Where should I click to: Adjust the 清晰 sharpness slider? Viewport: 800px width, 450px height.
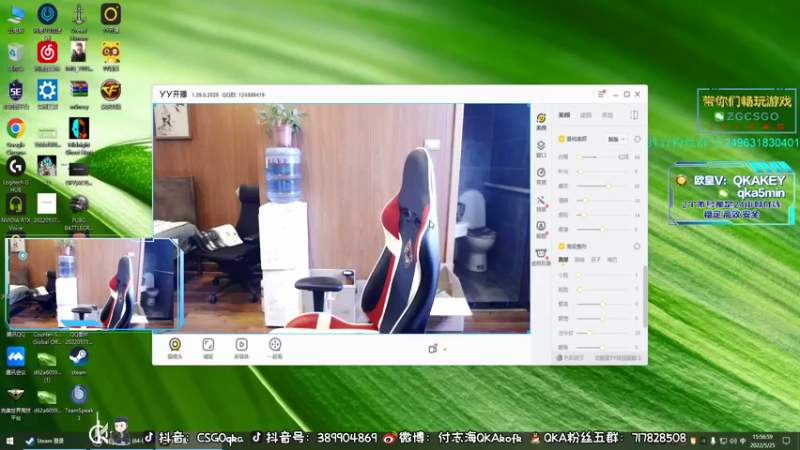pyautogui.click(x=603, y=201)
